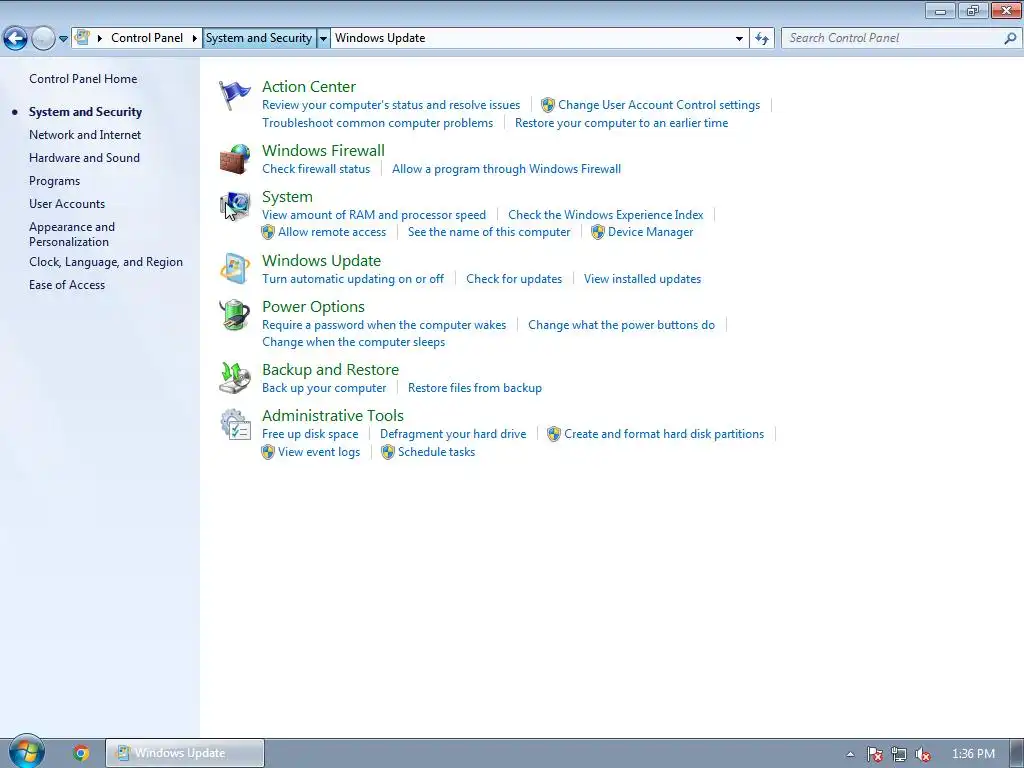See the name of this computer
This screenshot has height=768, width=1024.
pyautogui.click(x=489, y=232)
